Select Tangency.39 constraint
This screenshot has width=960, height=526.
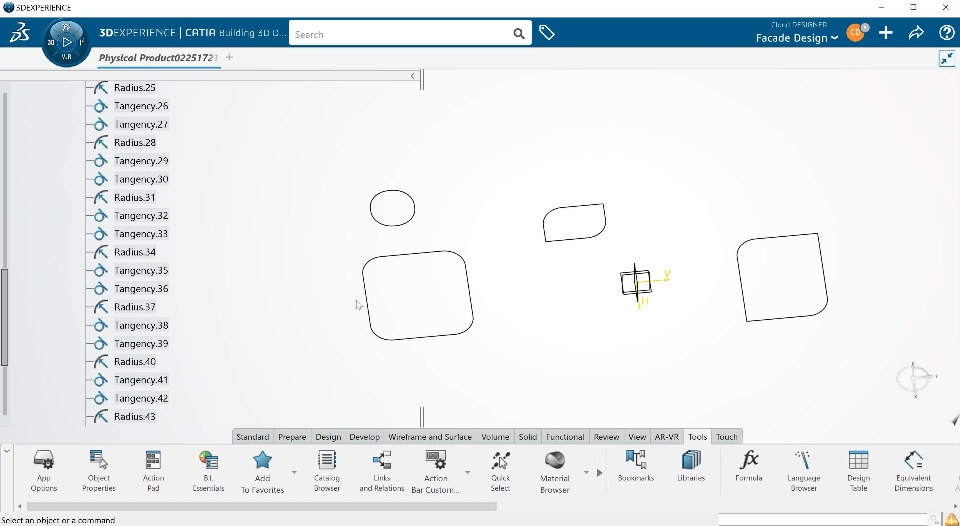pos(141,344)
